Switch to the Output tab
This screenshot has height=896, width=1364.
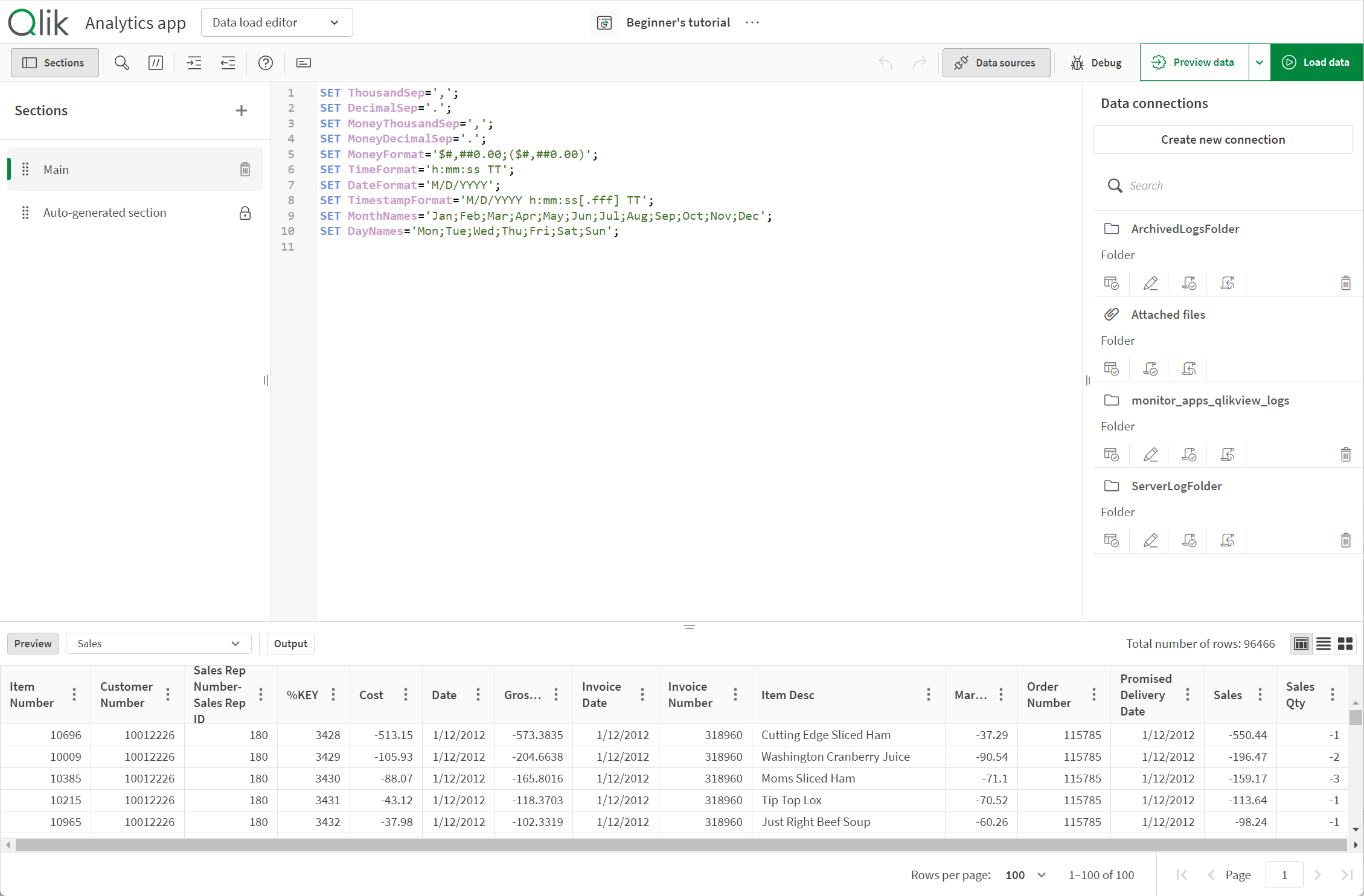click(290, 643)
